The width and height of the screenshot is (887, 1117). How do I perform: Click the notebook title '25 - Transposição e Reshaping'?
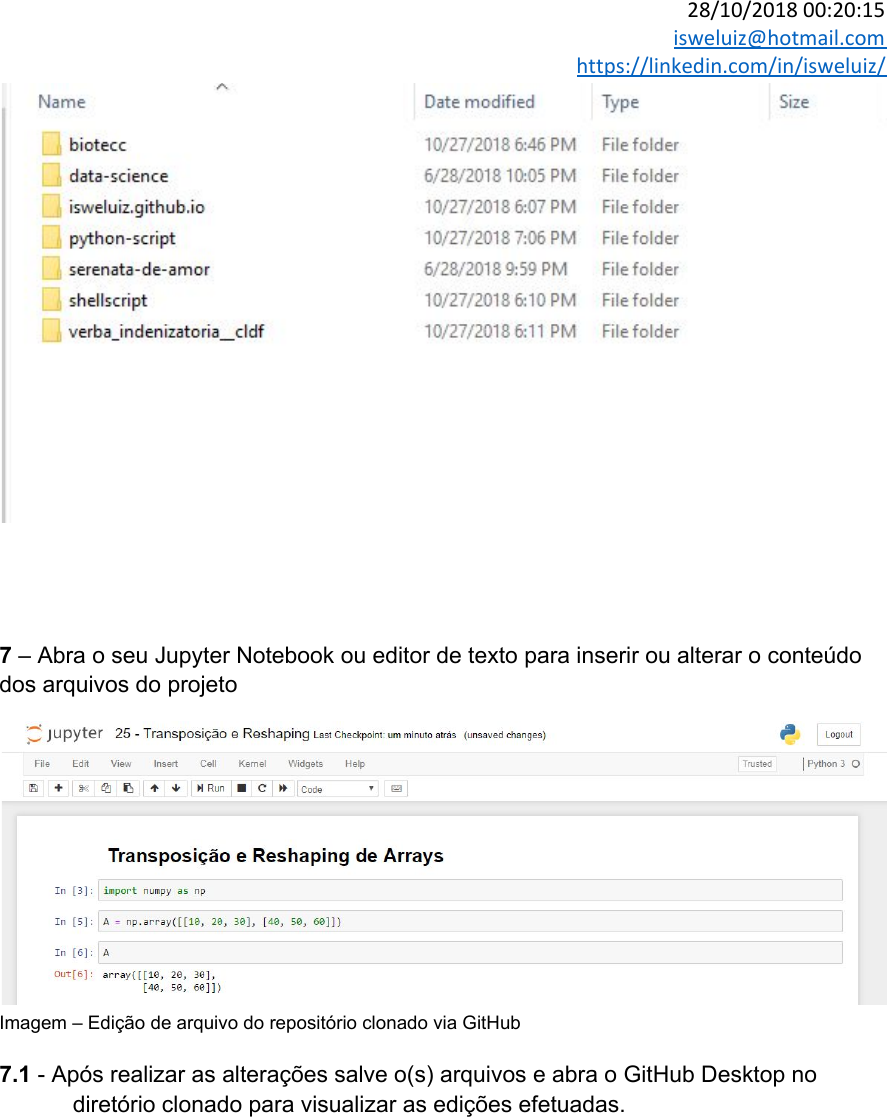pyautogui.click(x=212, y=734)
